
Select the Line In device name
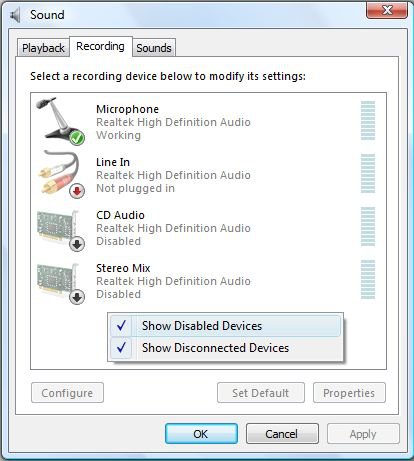[x=113, y=162]
